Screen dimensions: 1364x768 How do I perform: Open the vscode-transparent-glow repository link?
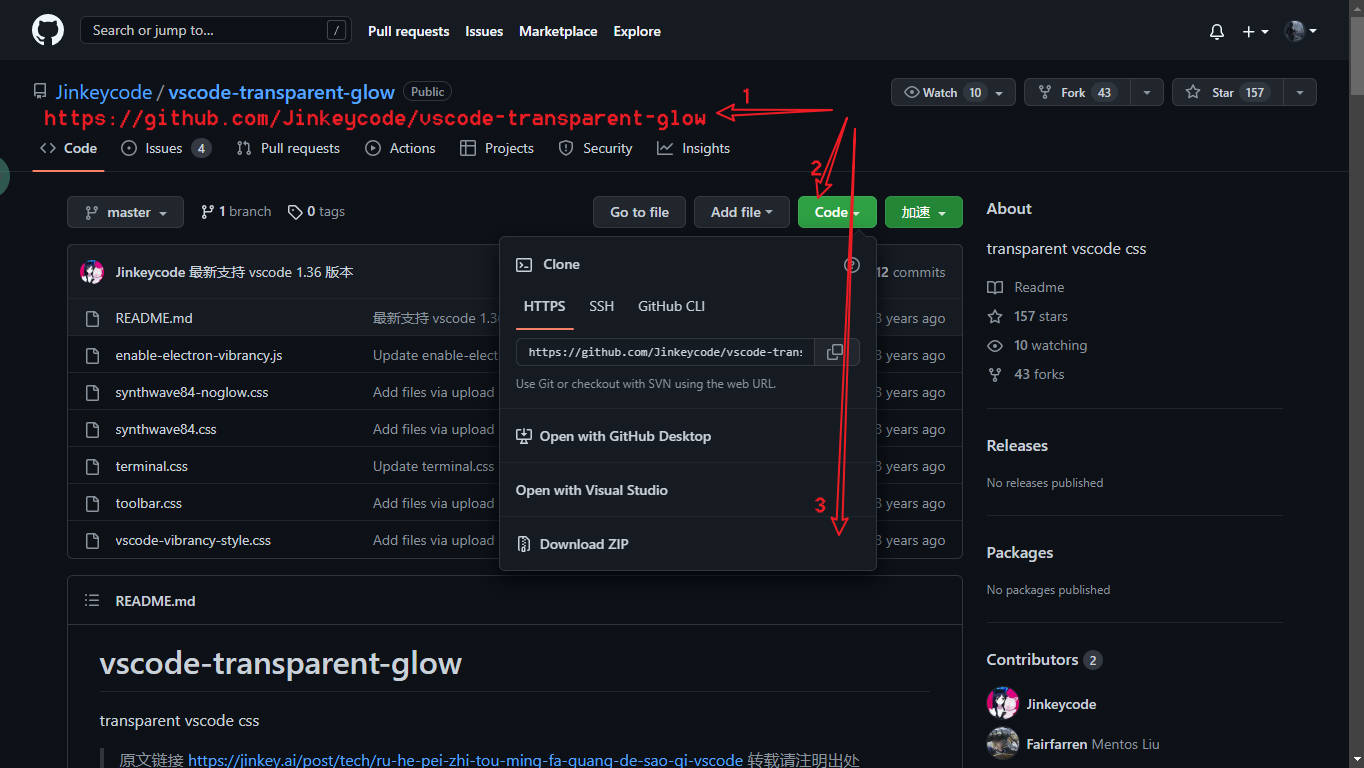[281, 92]
